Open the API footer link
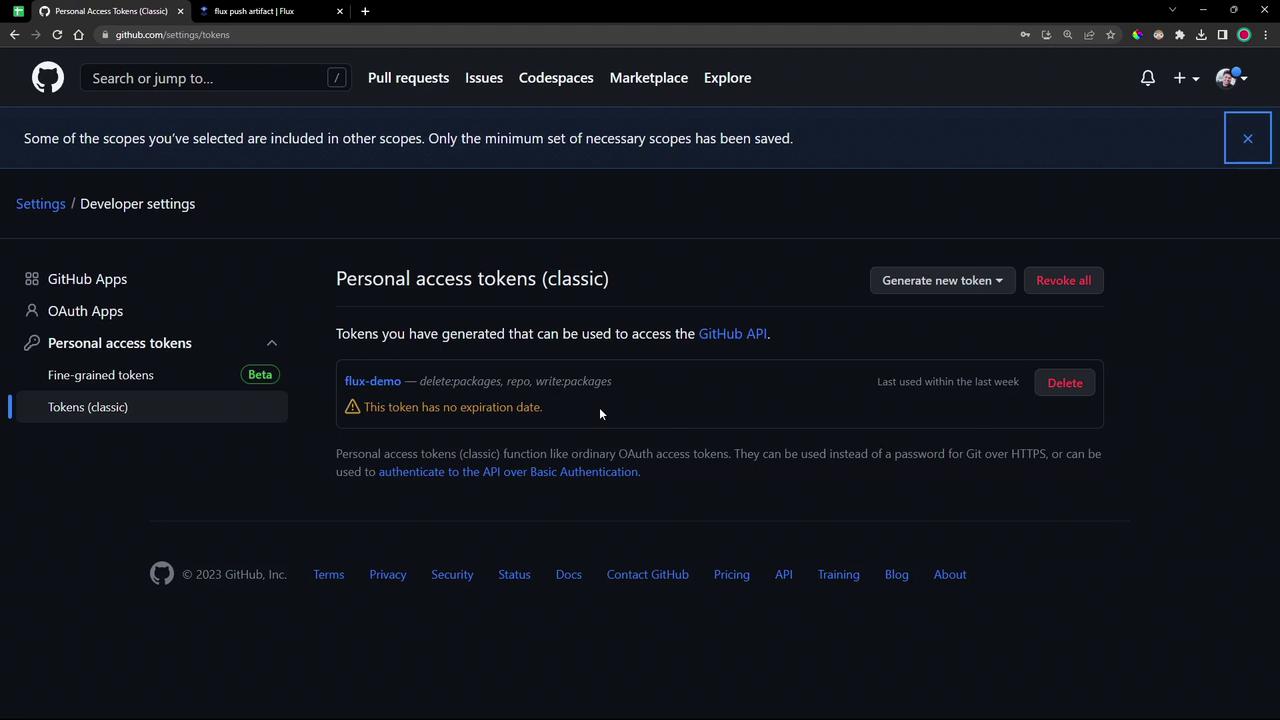 click(x=784, y=575)
